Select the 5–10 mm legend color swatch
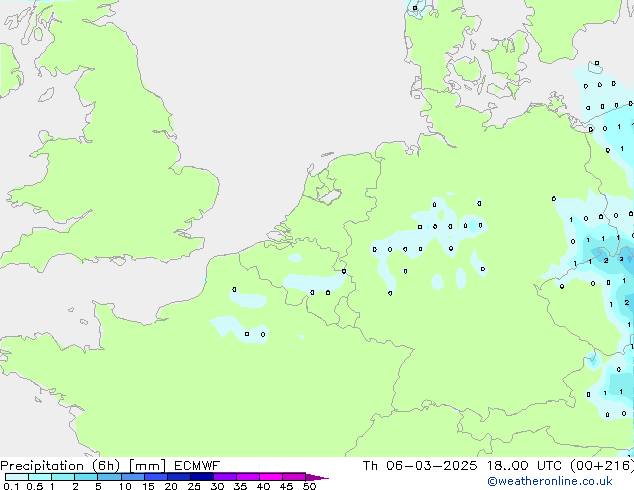 [109, 477]
